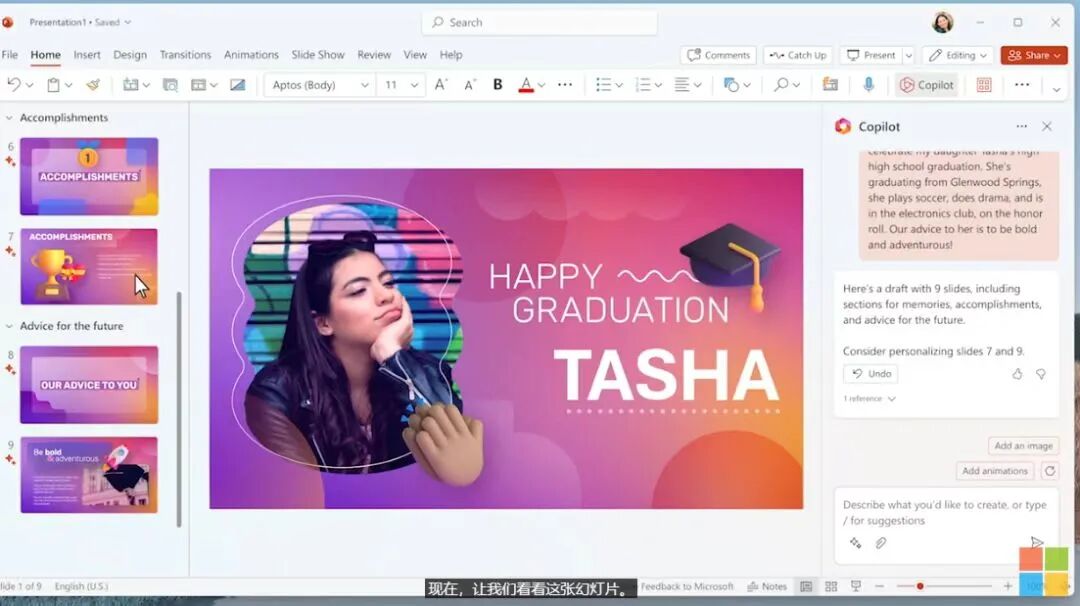Open the ribbon overflow ellipsis menu
Screen dimensions: 1080x606
tap(1022, 85)
